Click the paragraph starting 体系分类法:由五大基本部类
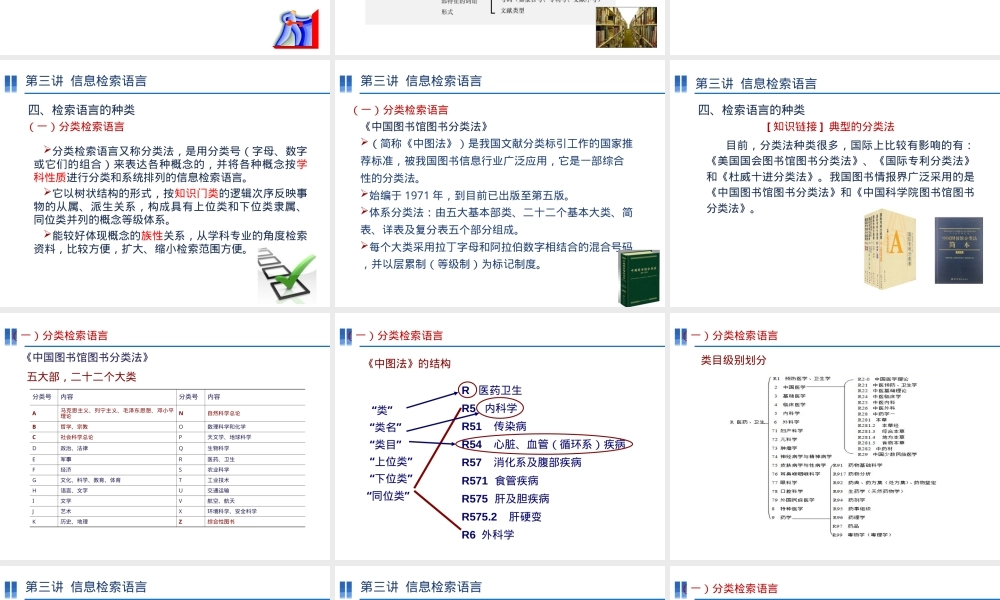 click(496, 221)
